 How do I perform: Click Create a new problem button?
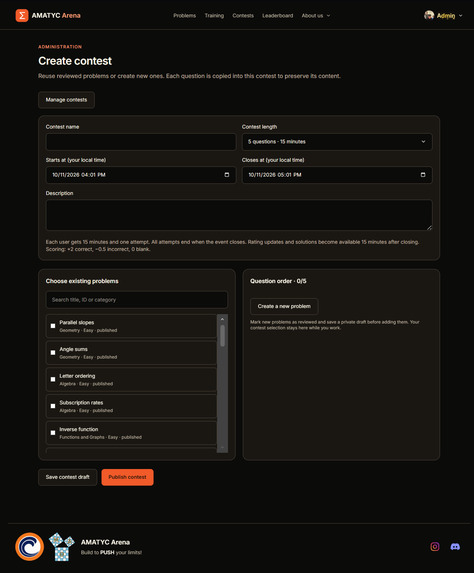[284, 306]
